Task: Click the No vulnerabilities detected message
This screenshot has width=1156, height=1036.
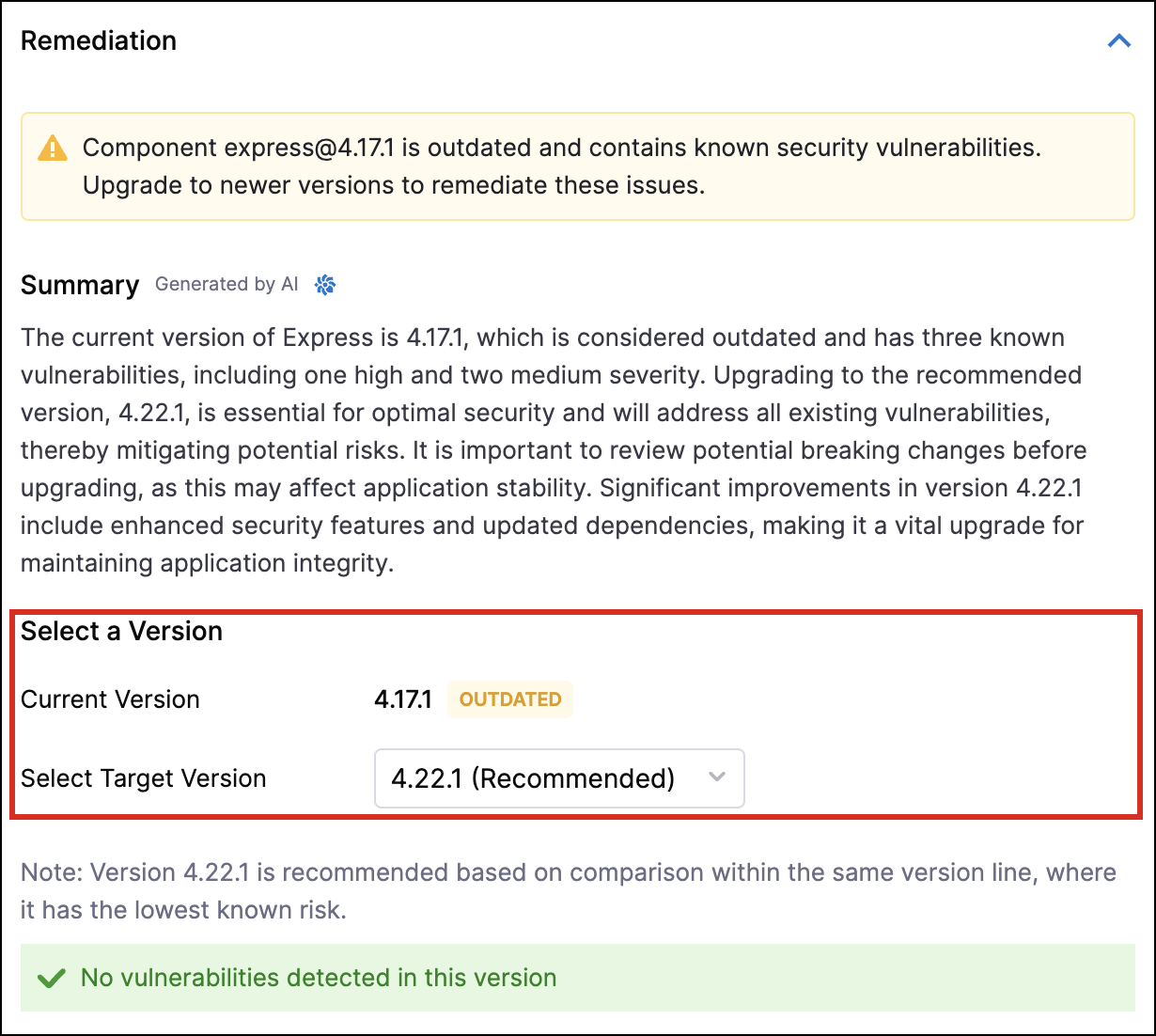Action: click(x=319, y=978)
